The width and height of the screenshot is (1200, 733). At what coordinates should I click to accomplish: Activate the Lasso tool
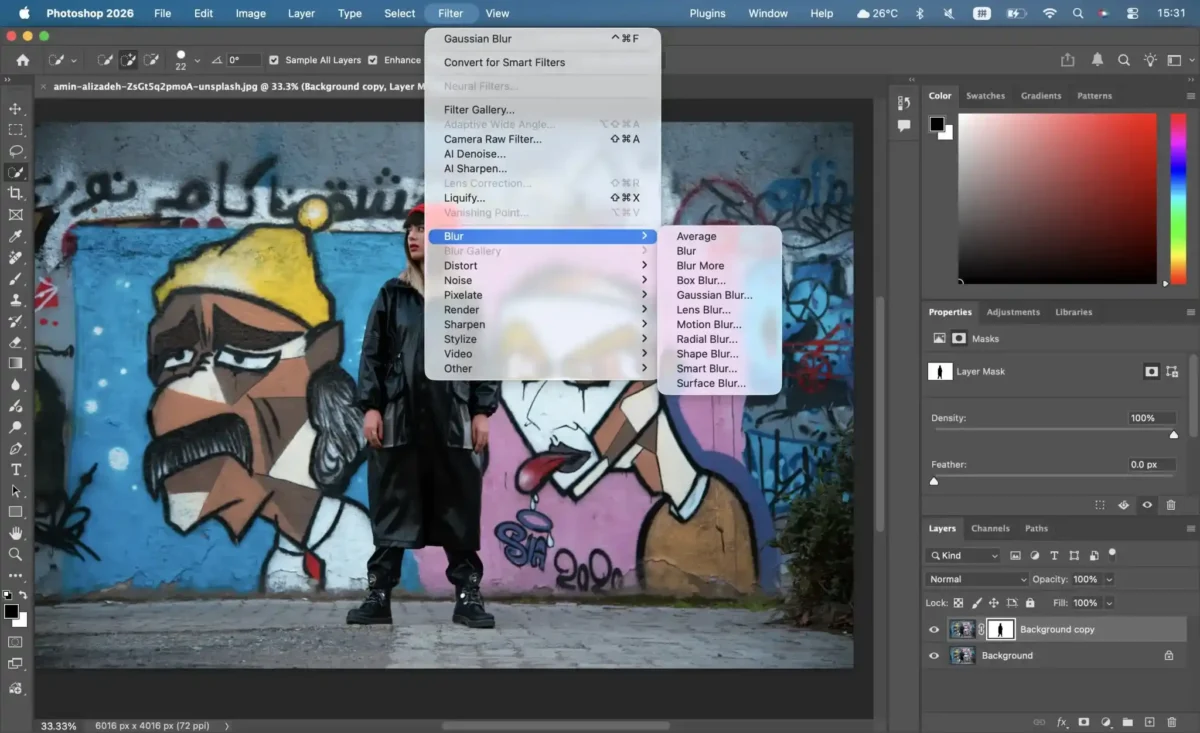tap(15, 150)
